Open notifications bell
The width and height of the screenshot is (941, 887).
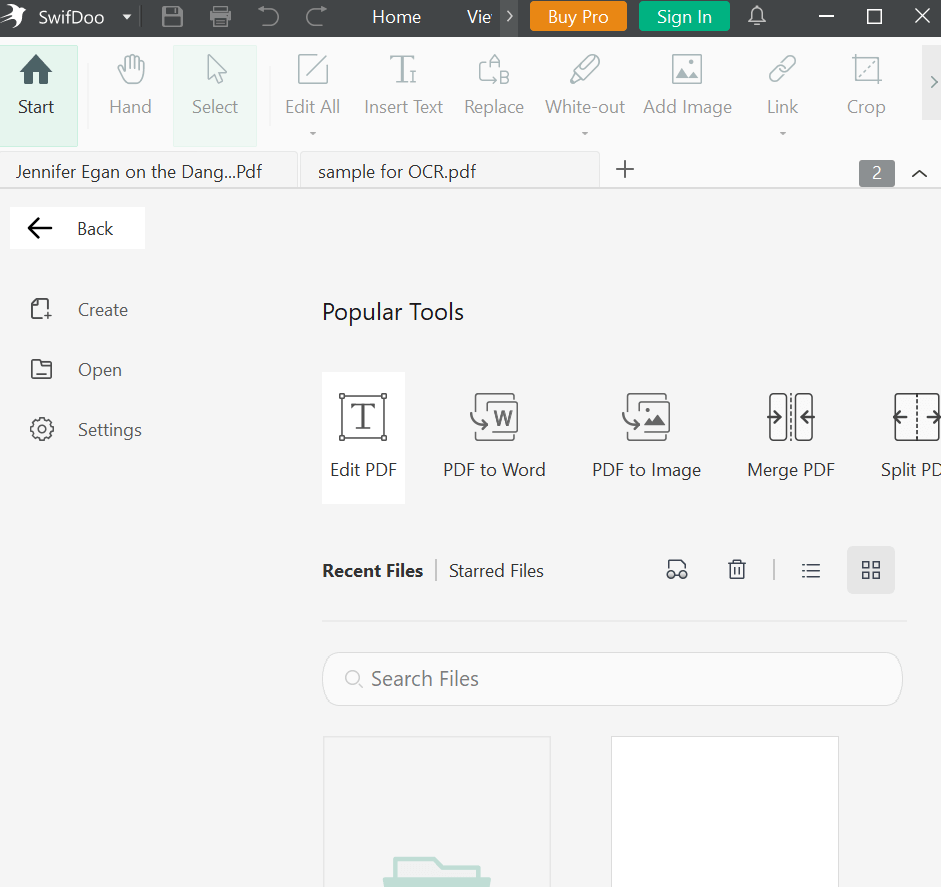coord(757,16)
